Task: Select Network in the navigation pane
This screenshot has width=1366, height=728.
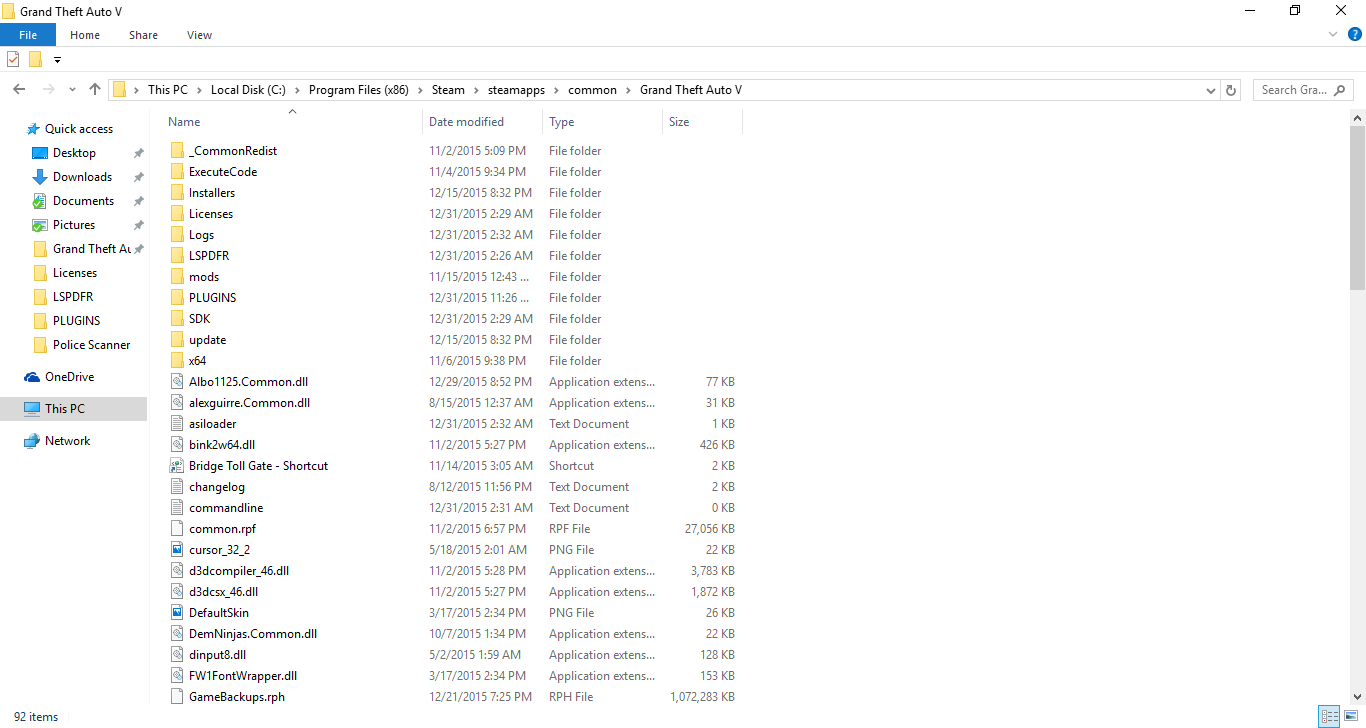Action: [67, 441]
